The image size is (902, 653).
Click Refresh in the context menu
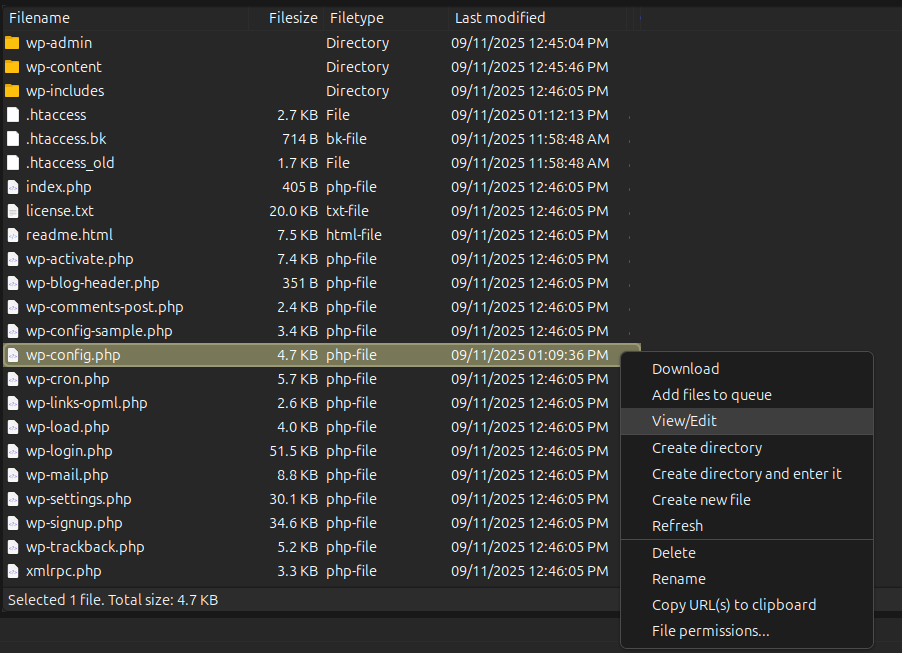pos(747,526)
